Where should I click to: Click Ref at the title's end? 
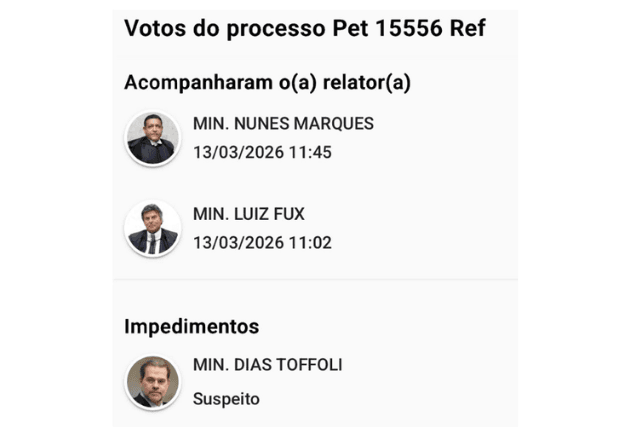click(x=468, y=28)
